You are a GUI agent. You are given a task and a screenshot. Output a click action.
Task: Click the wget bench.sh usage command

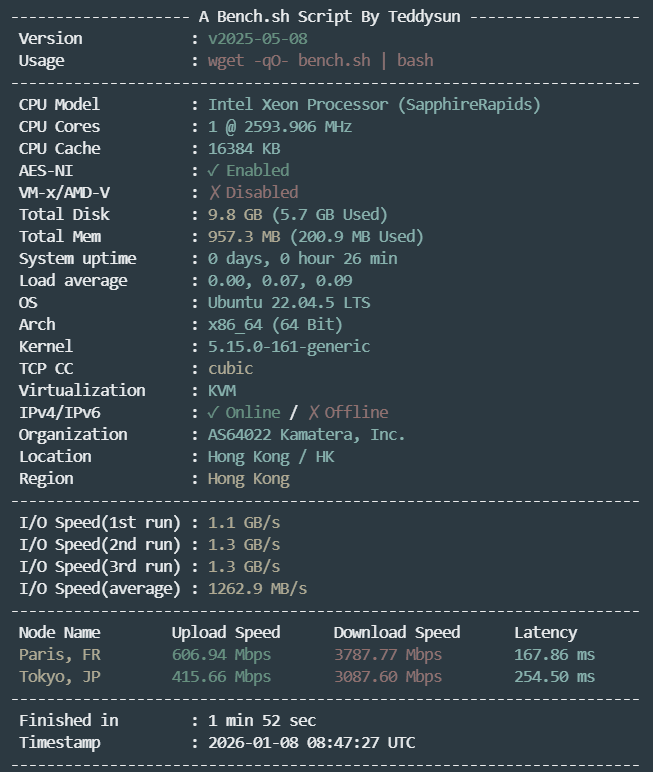click(321, 60)
